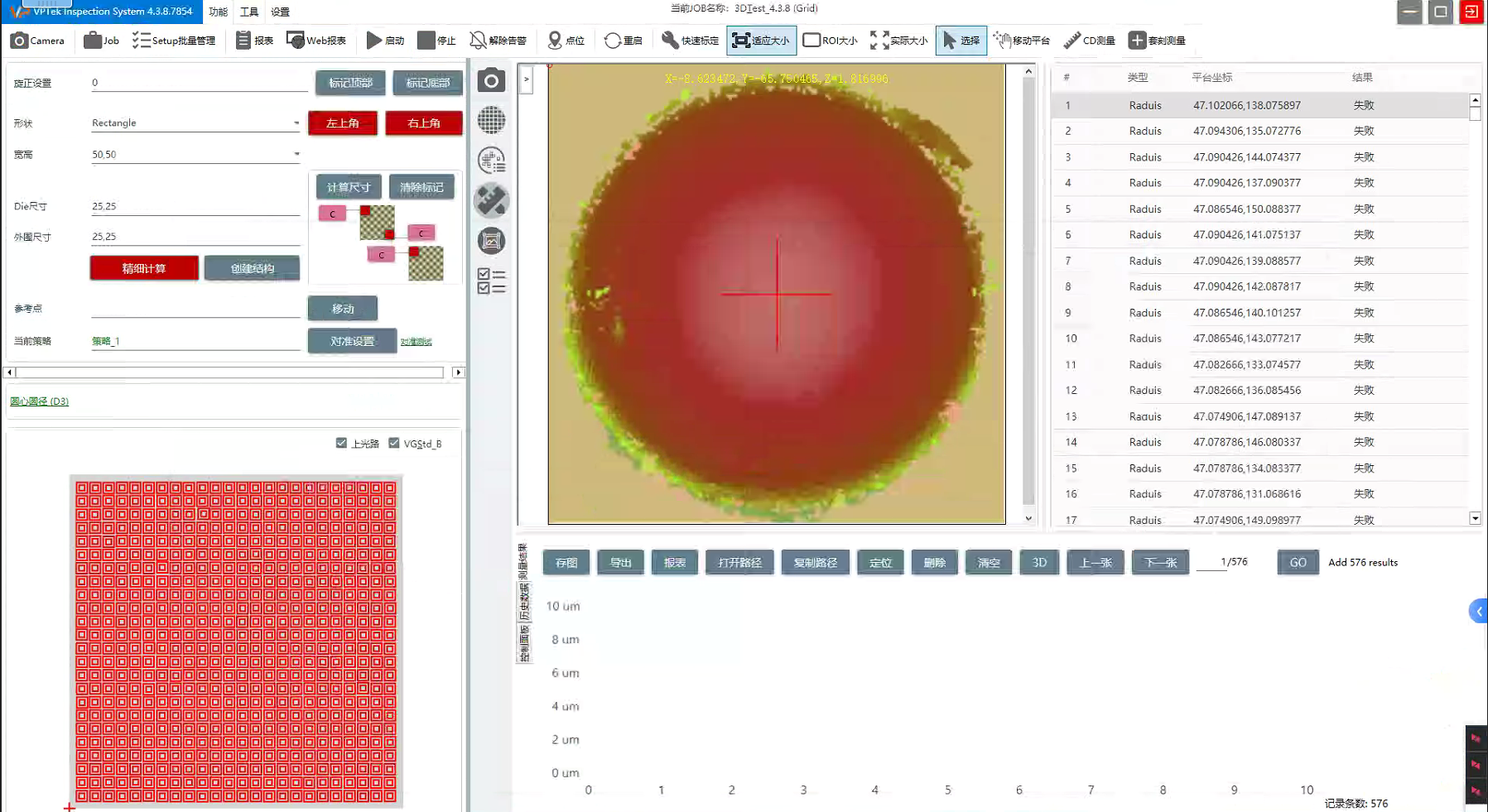This screenshot has height=812, width=1488.
Task: Open the ruler and pencil sidebar icon
Action: (491, 201)
